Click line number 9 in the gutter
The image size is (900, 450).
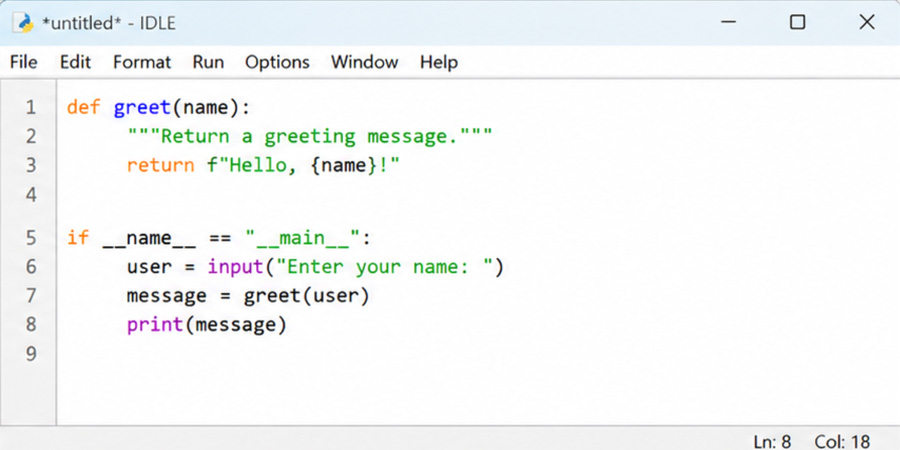[30, 353]
